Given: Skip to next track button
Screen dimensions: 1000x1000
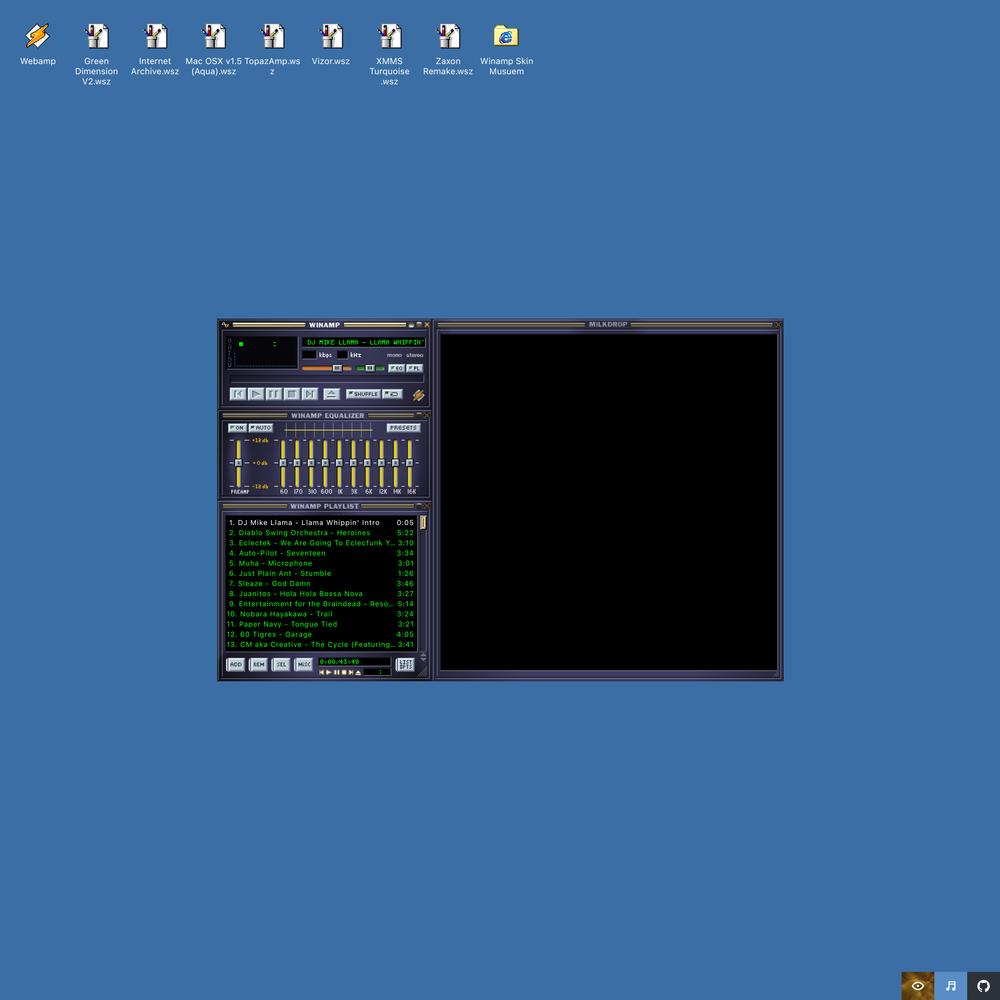Looking at the screenshot, I should [x=309, y=394].
